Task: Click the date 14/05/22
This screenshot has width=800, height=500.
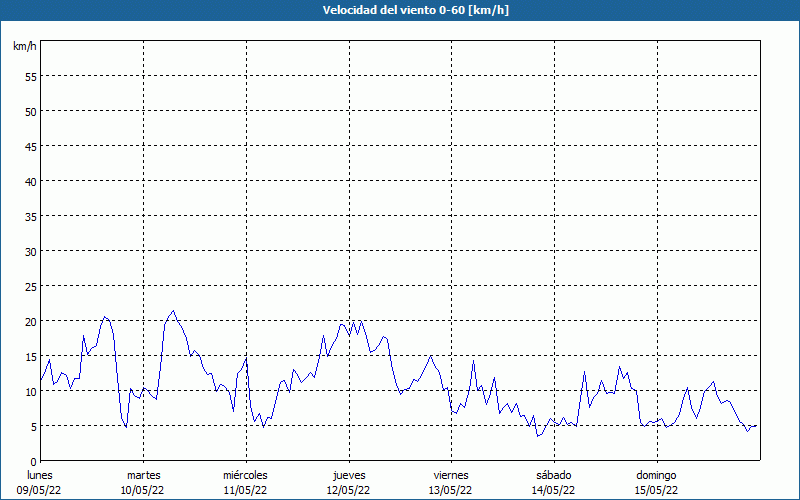Action: pos(554,490)
